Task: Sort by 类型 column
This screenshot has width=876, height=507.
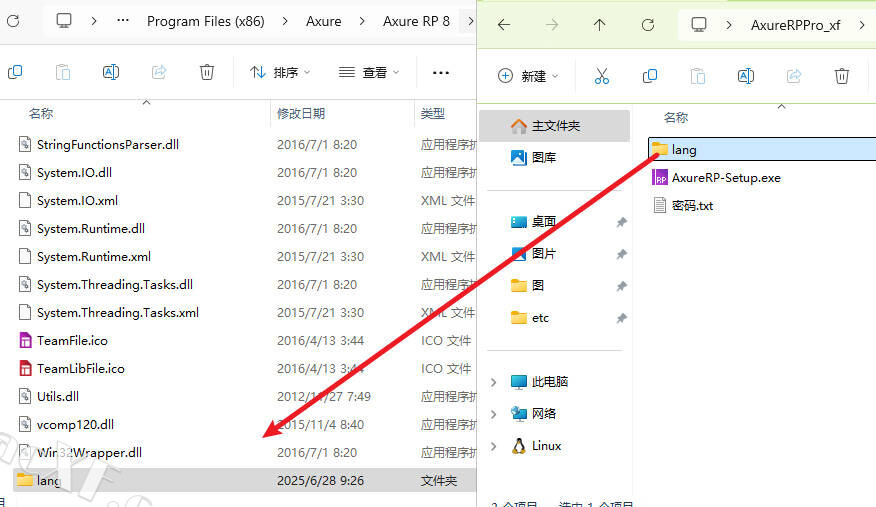Action: point(433,113)
